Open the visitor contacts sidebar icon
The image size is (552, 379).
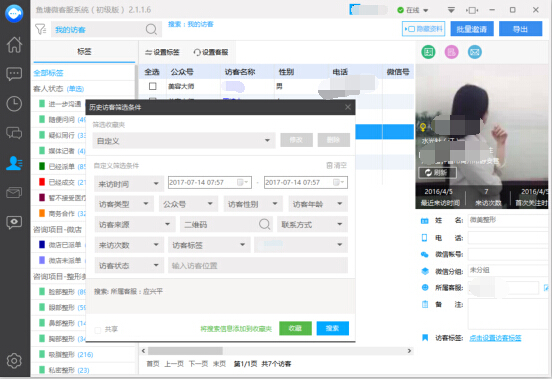(x=14, y=163)
